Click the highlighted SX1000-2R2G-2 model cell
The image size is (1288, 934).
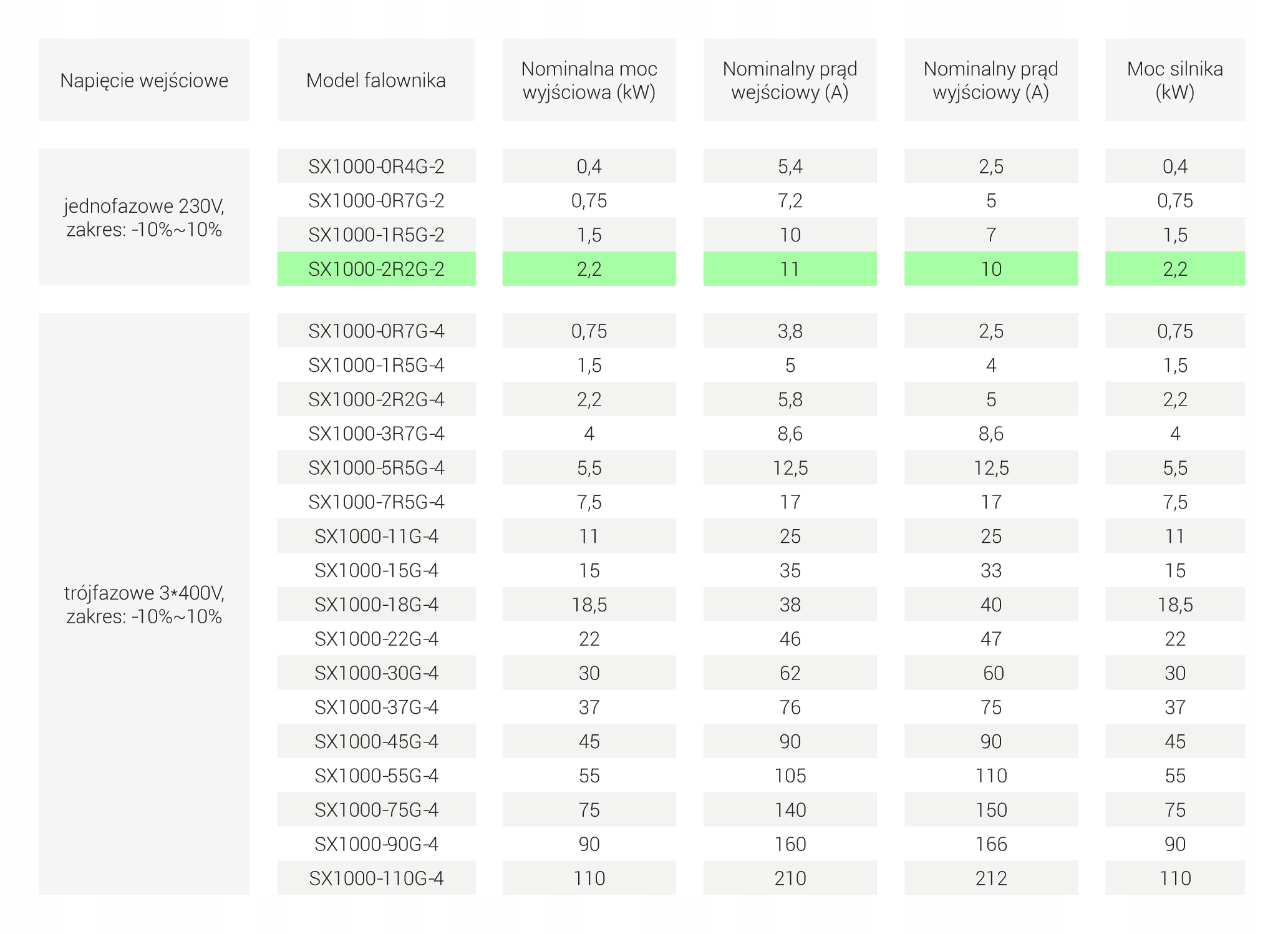[376, 269]
